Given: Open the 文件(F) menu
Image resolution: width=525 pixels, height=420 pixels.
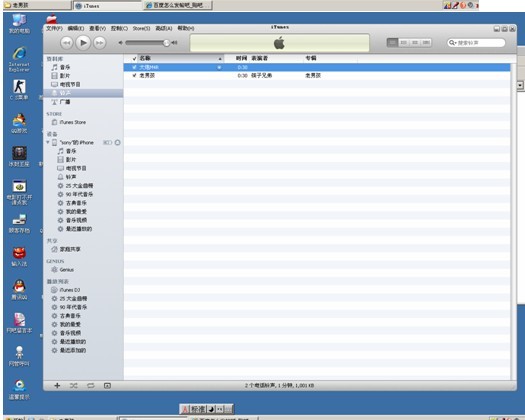Looking at the screenshot, I should [x=54, y=28].
